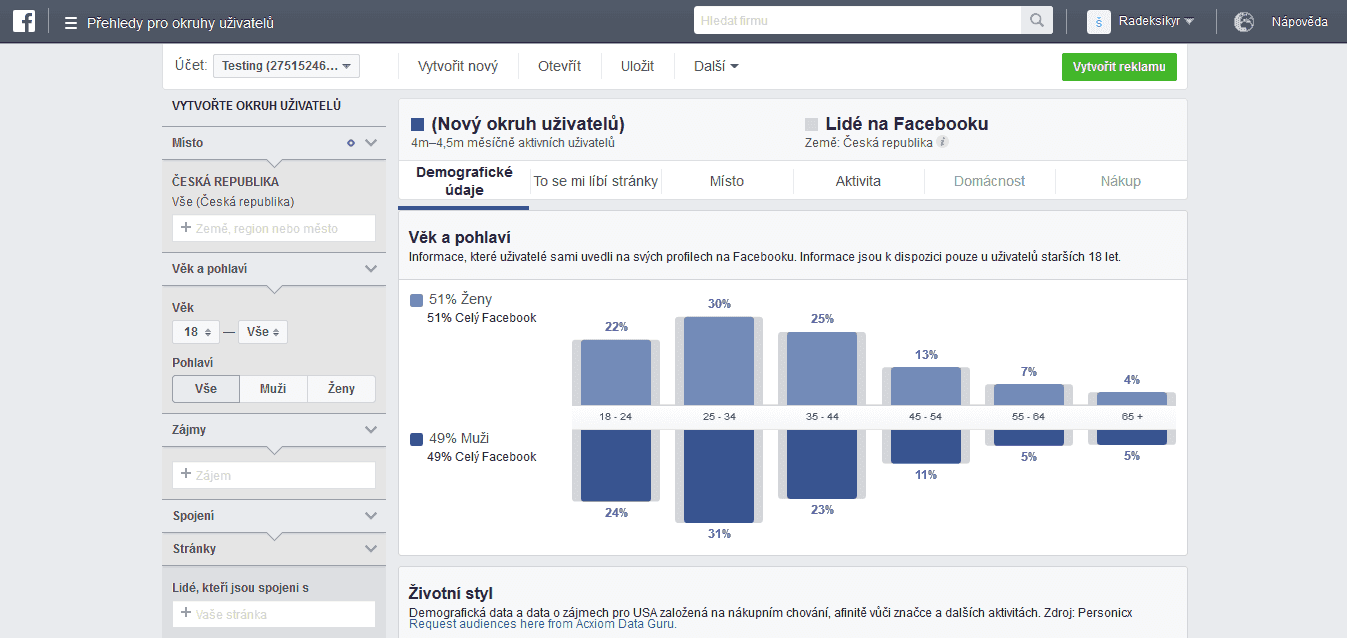Open the Testing account dropdown
The width and height of the screenshot is (1347, 638).
click(286, 66)
